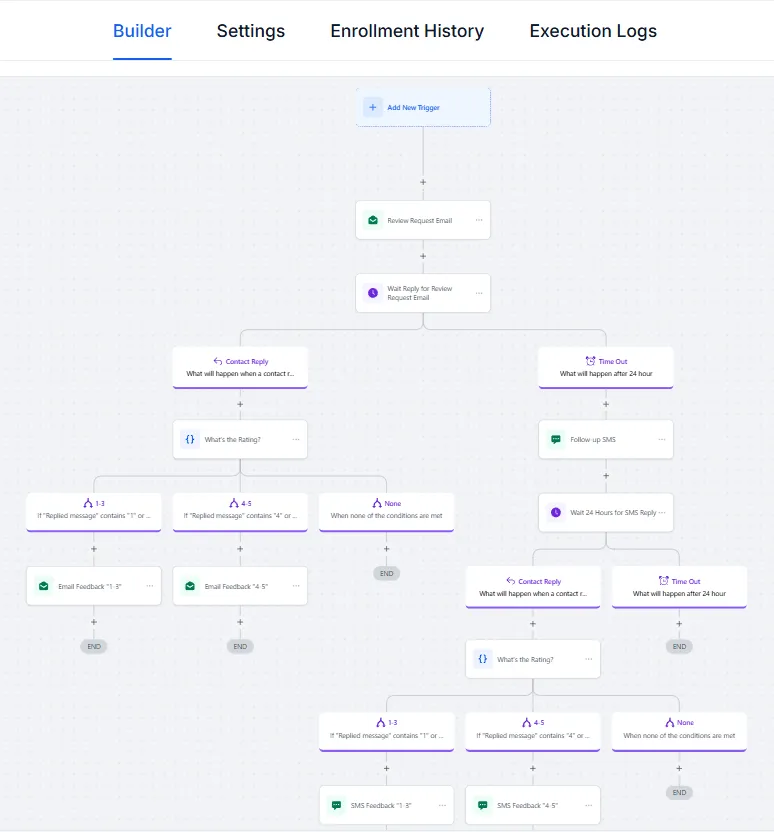Click the plus icon in Add New Trigger

372,107
